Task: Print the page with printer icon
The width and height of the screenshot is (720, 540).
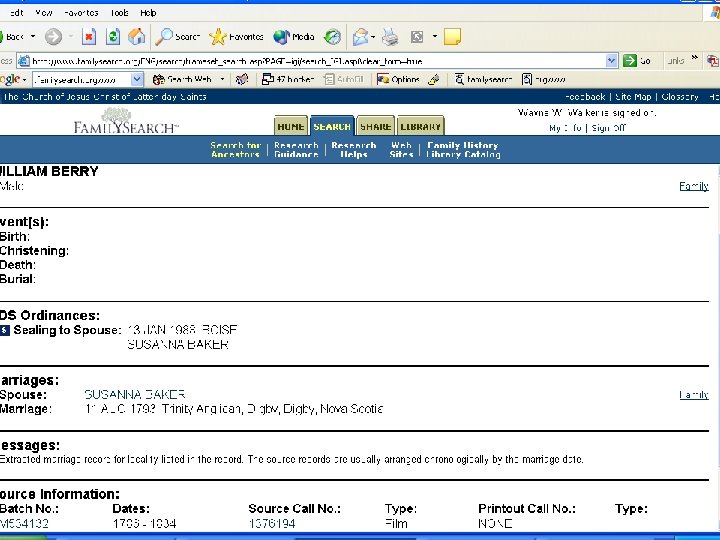Action: (390, 37)
